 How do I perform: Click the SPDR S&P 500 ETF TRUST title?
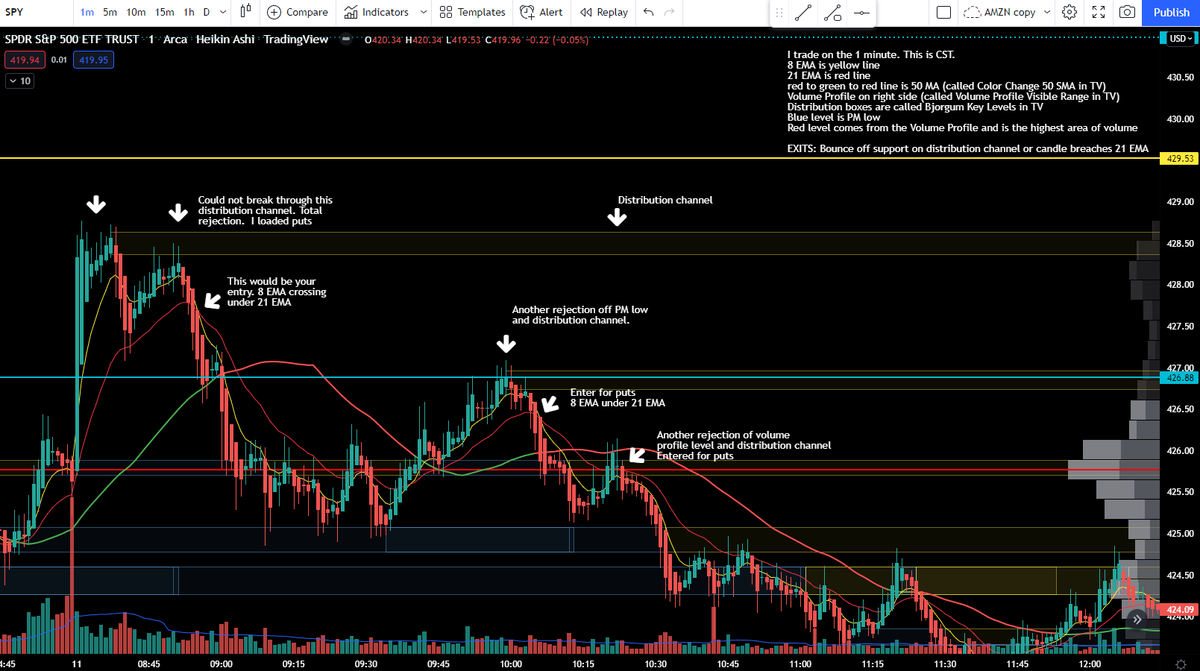[74, 40]
